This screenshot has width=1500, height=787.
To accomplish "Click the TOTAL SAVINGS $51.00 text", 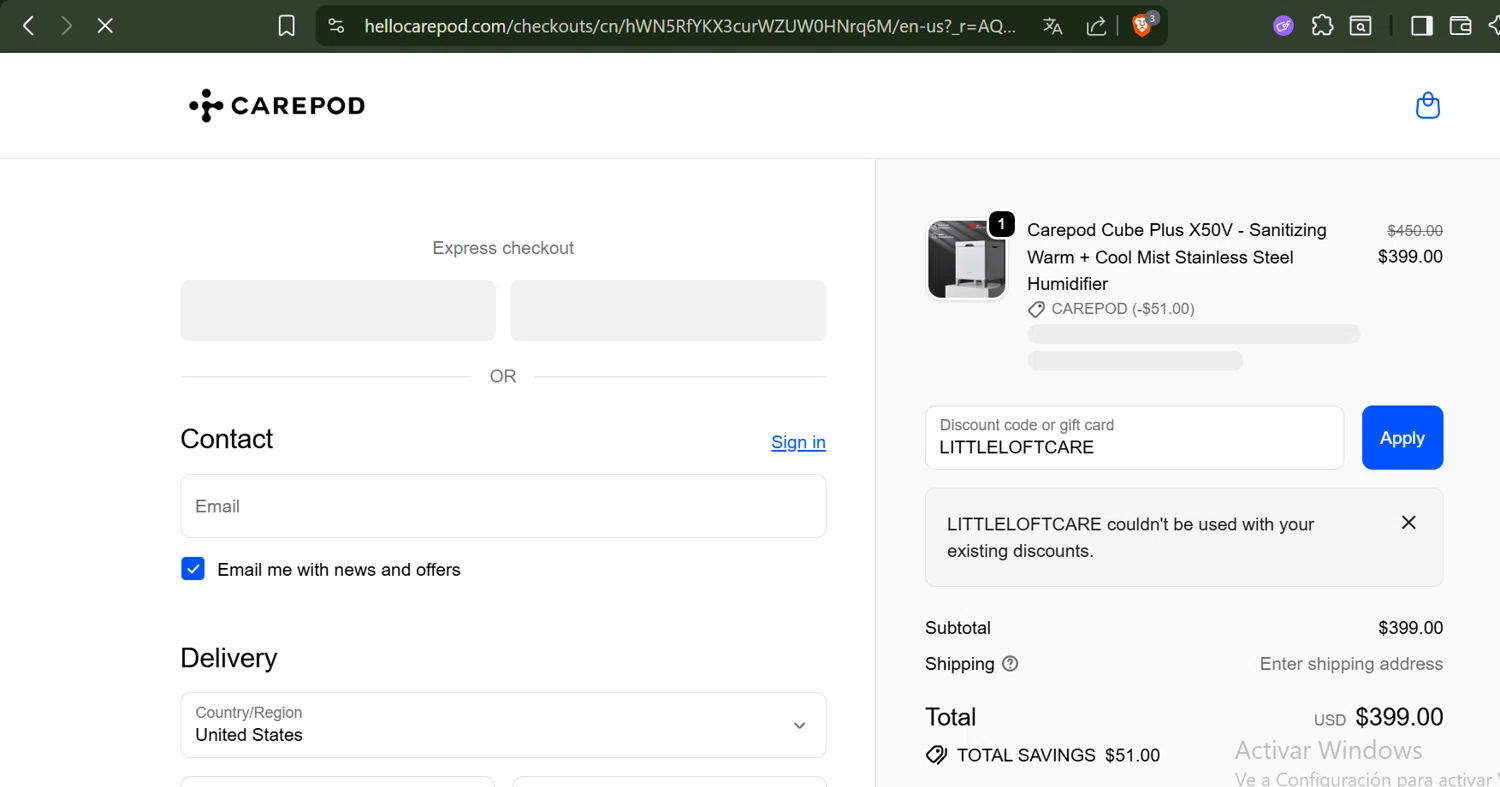I will [1058, 755].
